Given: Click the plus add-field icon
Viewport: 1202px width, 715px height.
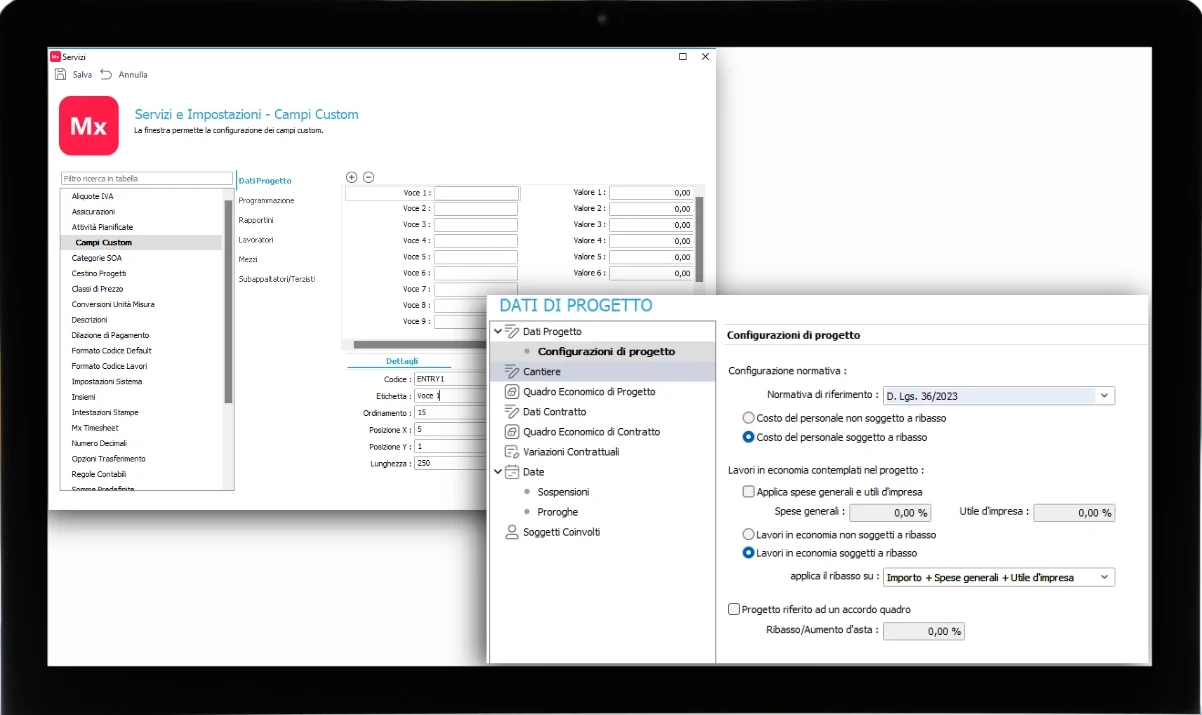Looking at the screenshot, I should [x=351, y=177].
